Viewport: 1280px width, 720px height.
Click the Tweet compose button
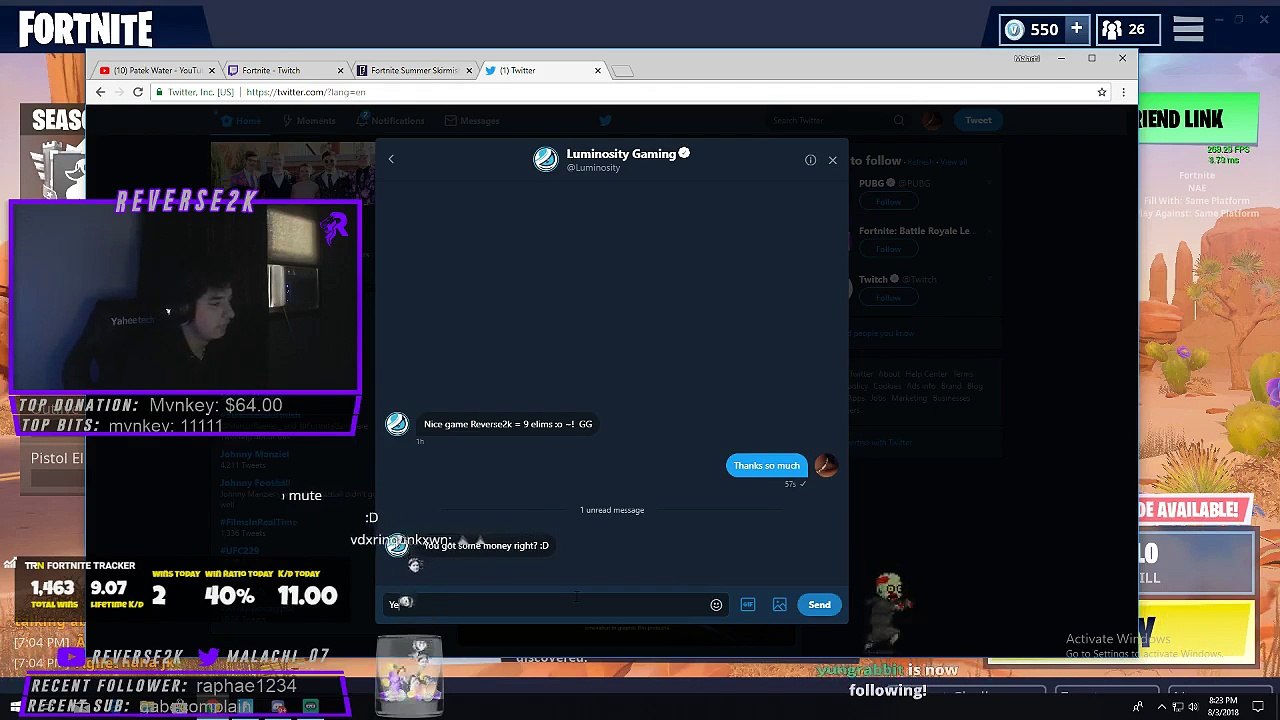[978, 121]
